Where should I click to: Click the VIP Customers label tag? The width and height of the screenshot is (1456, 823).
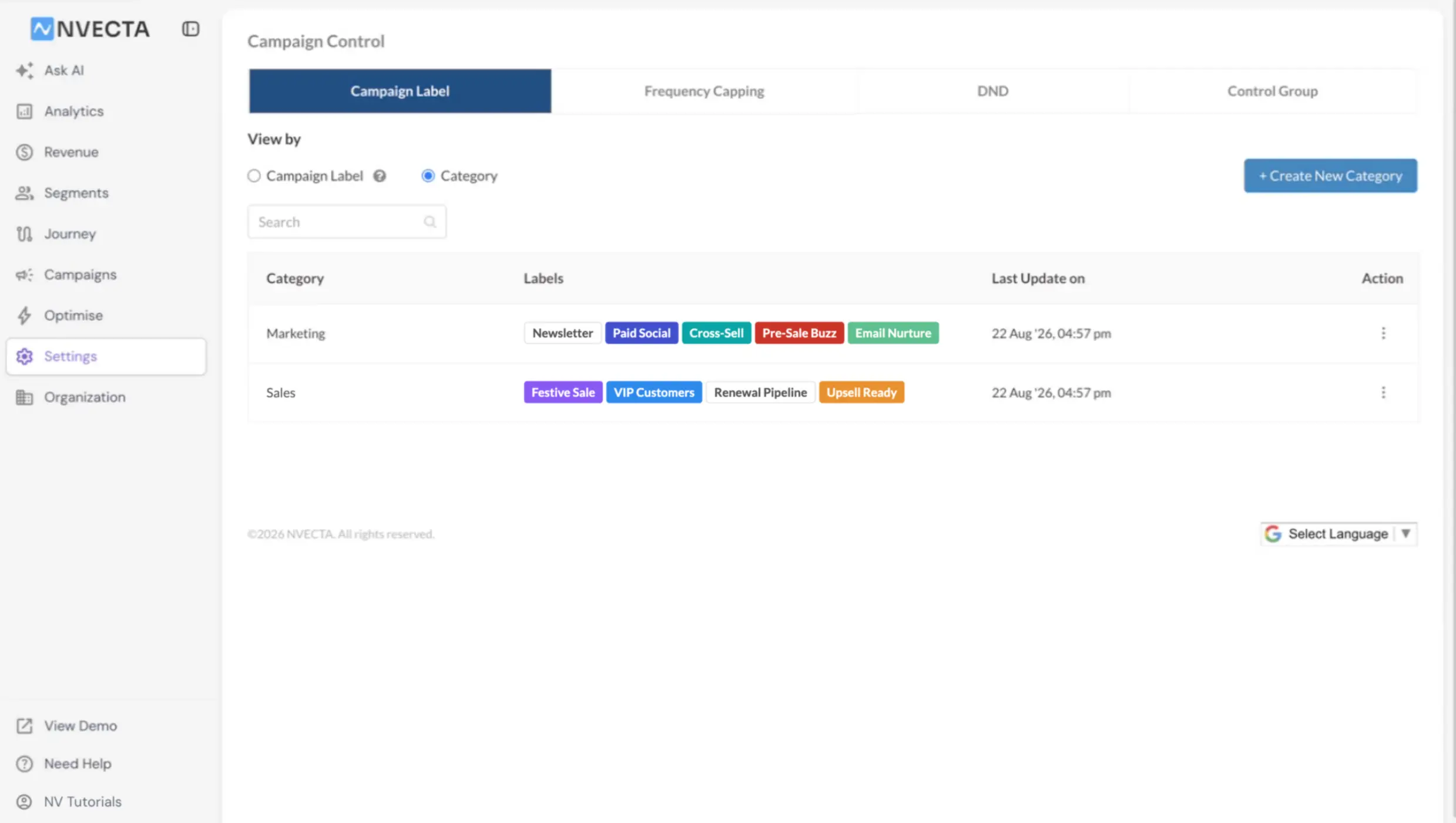tap(654, 392)
